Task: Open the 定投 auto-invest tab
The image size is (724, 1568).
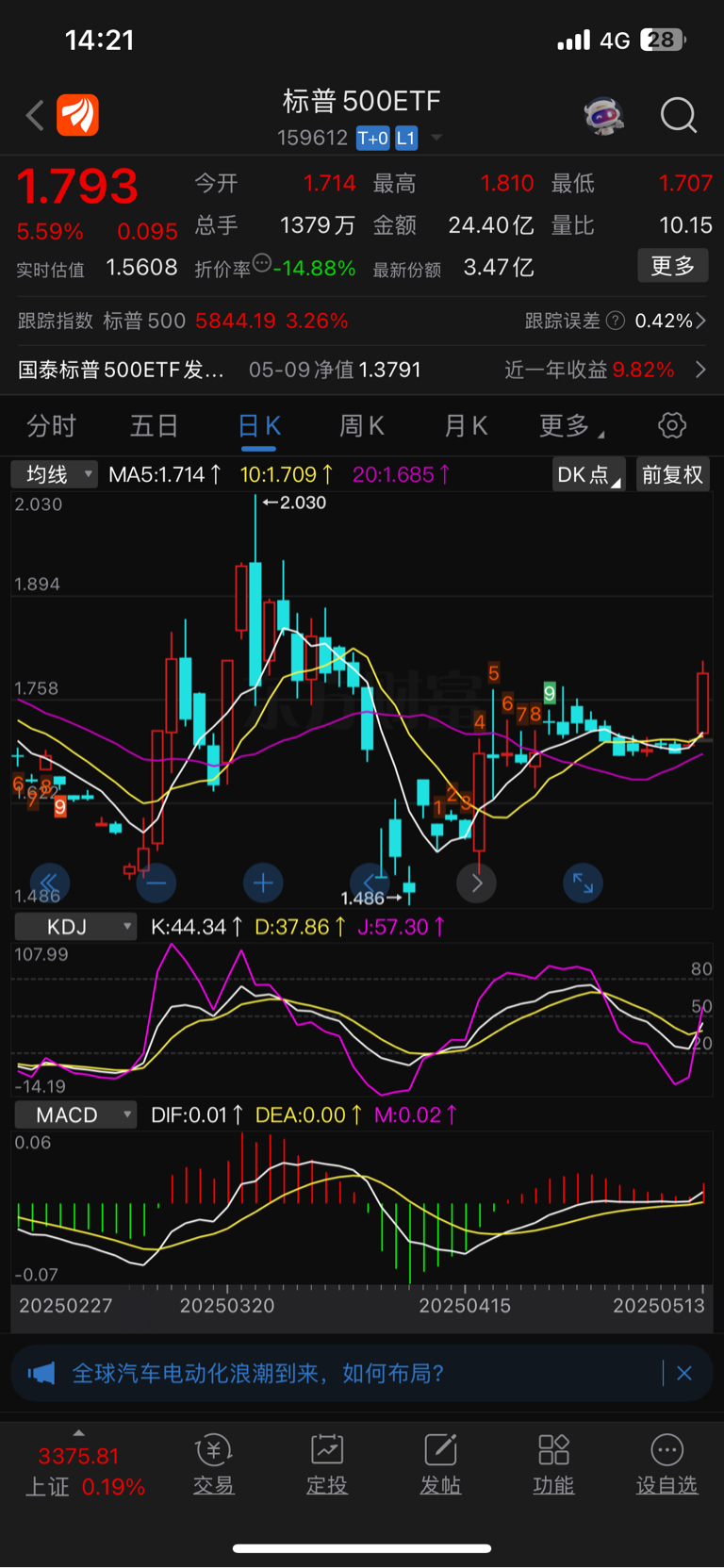Action: 327,1464
